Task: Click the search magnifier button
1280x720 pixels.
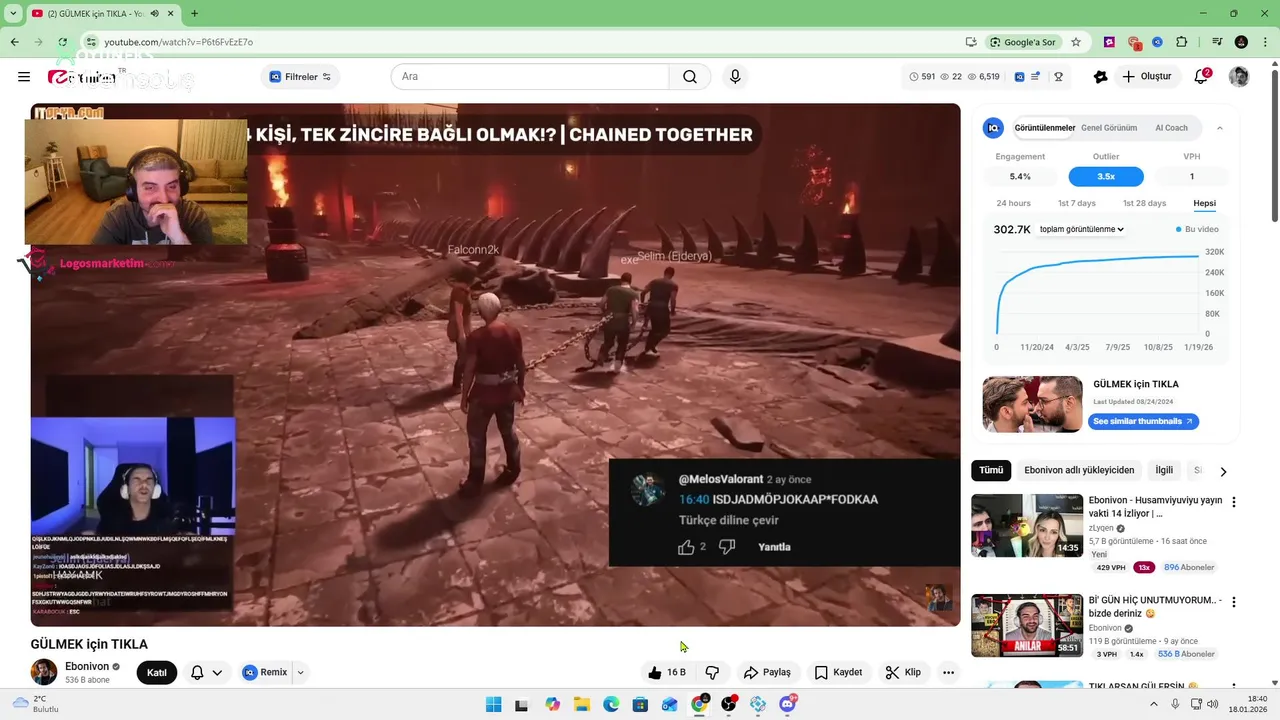Action: pyautogui.click(x=690, y=77)
